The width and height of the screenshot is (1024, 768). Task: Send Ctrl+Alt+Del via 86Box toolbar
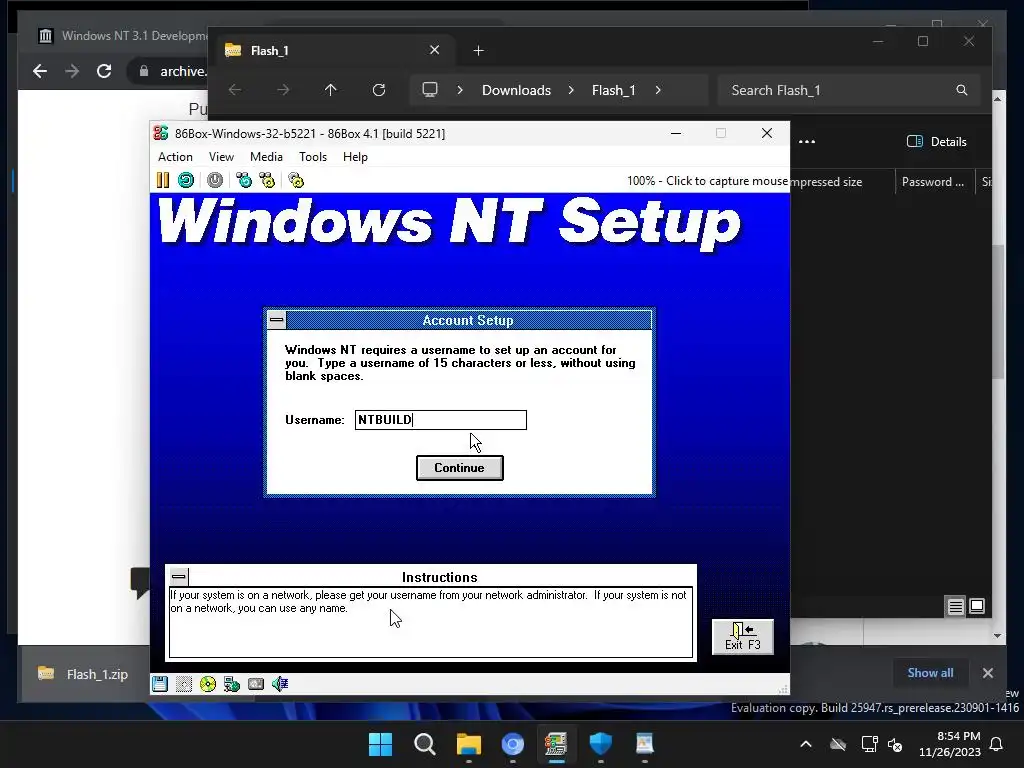tap(244, 180)
